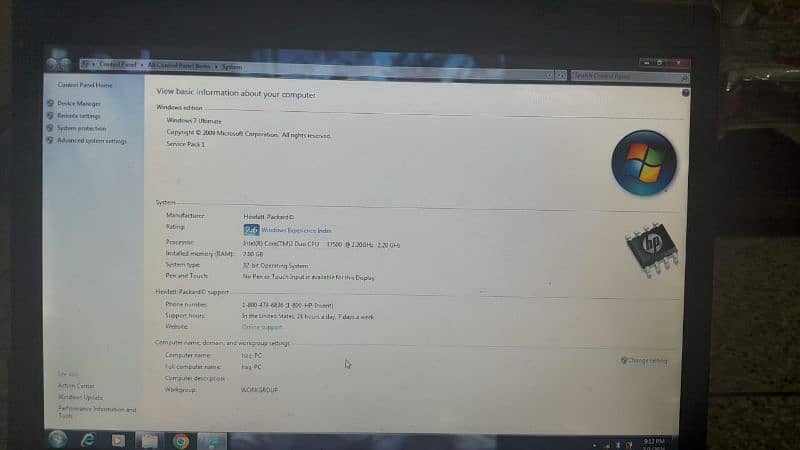This screenshot has width=800, height=450.
Task: Open Windows Explorer folder in the taskbar
Action: [148, 439]
